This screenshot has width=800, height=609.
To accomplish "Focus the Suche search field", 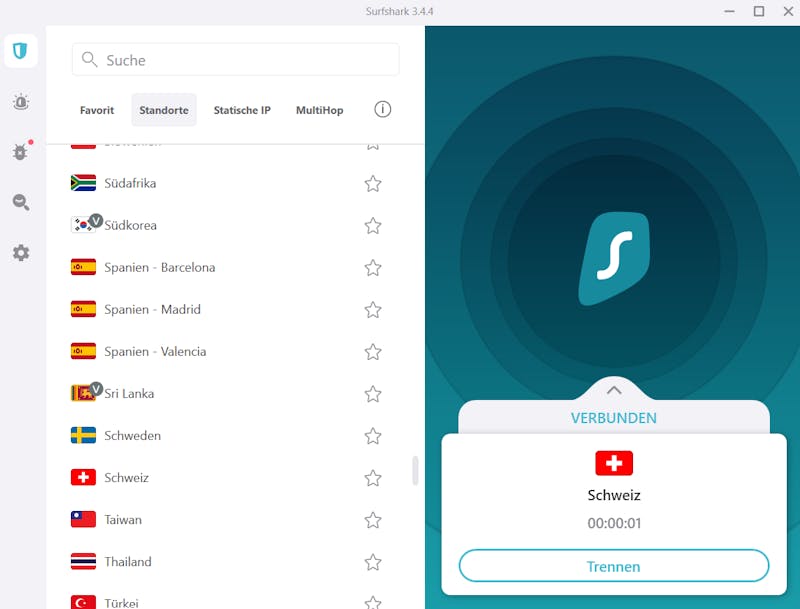I will pos(235,60).
